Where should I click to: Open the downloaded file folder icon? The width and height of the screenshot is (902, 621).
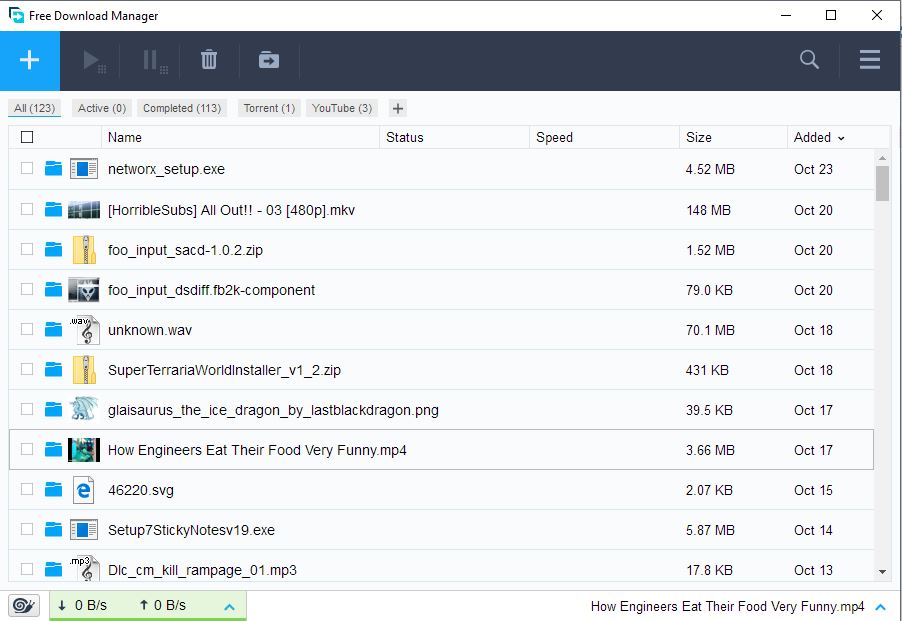pyautogui.click(x=268, y=60)
